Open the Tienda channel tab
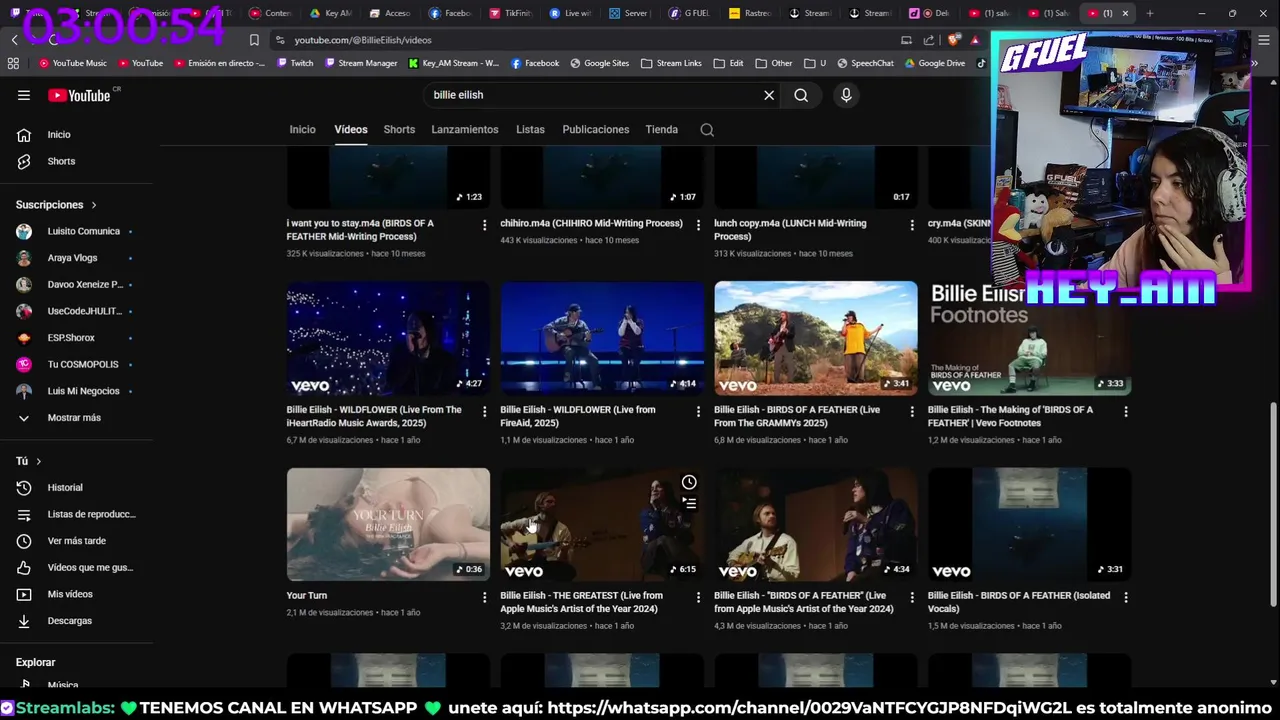The height and width of the screenshot is (720, 1280). (662, 130)
